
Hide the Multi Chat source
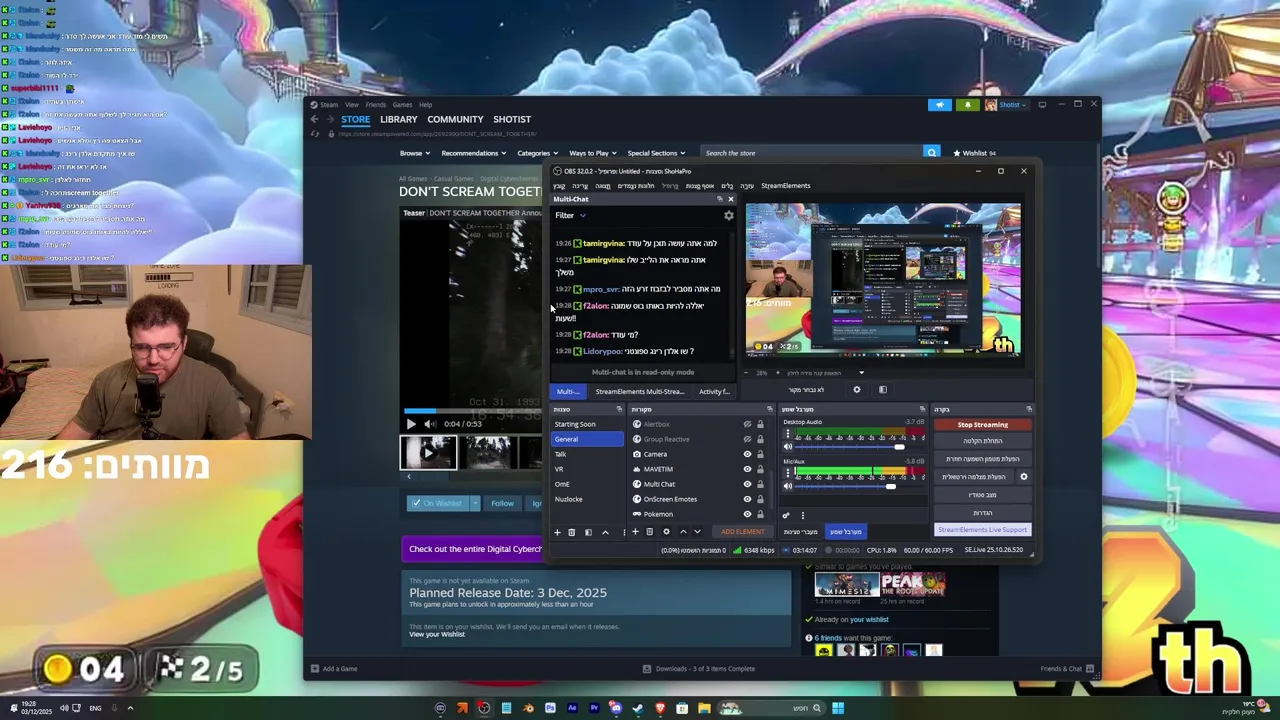pyautogui.click(x=747, y=484)
